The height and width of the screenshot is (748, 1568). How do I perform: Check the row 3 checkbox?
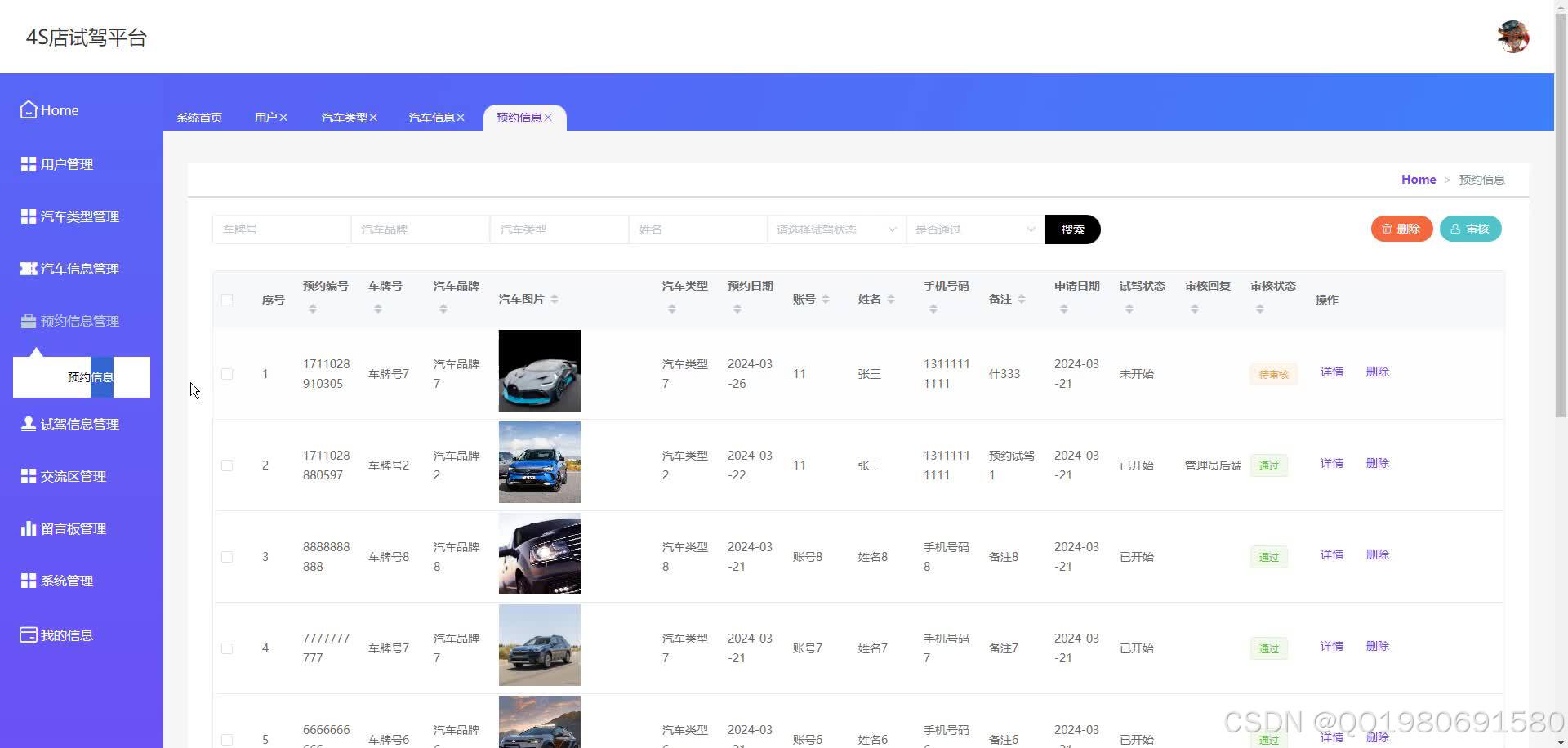[x=227, y=557]
